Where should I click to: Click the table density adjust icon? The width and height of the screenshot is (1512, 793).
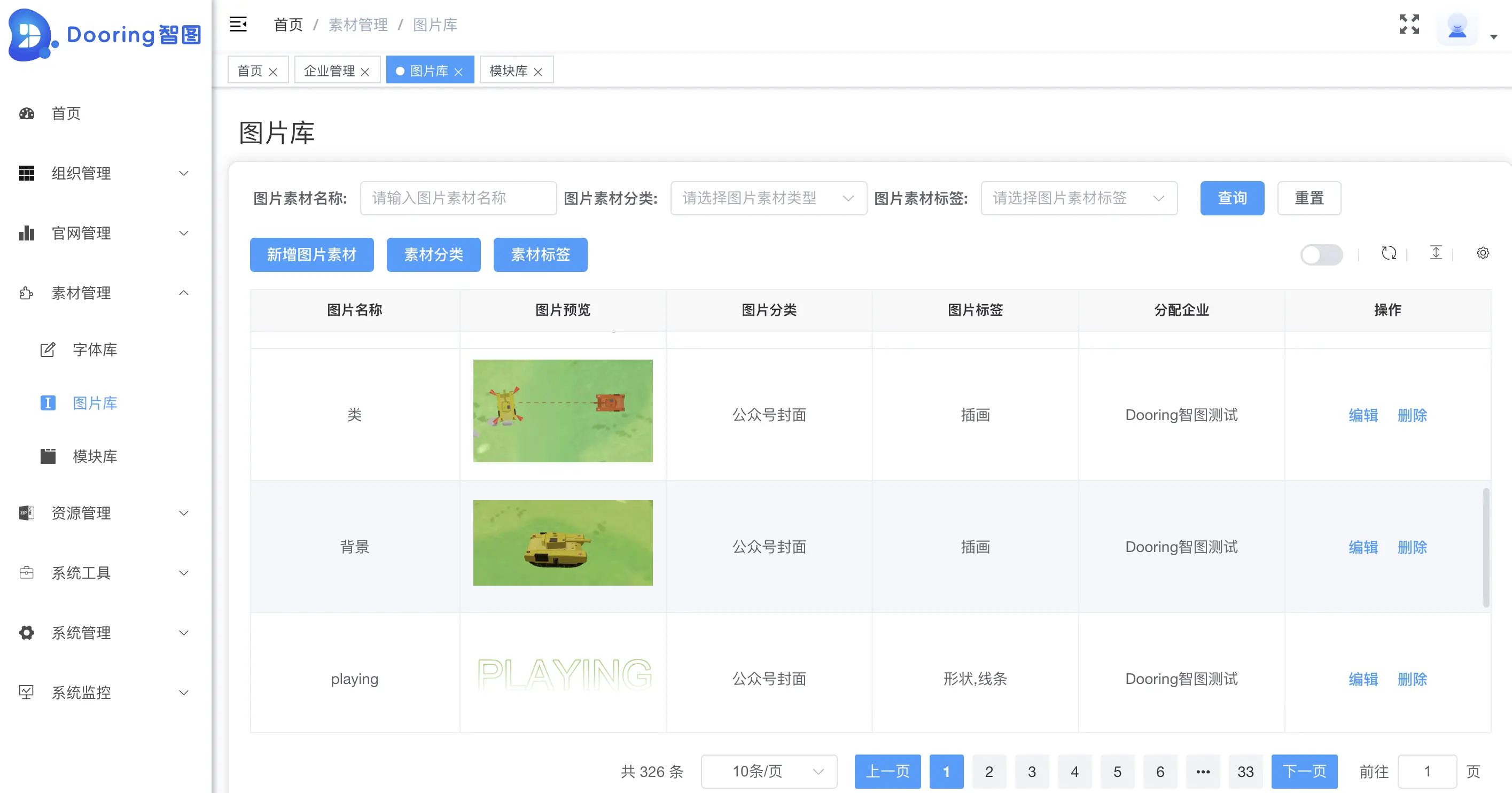pyautogui.click(x=1436, y=253)
